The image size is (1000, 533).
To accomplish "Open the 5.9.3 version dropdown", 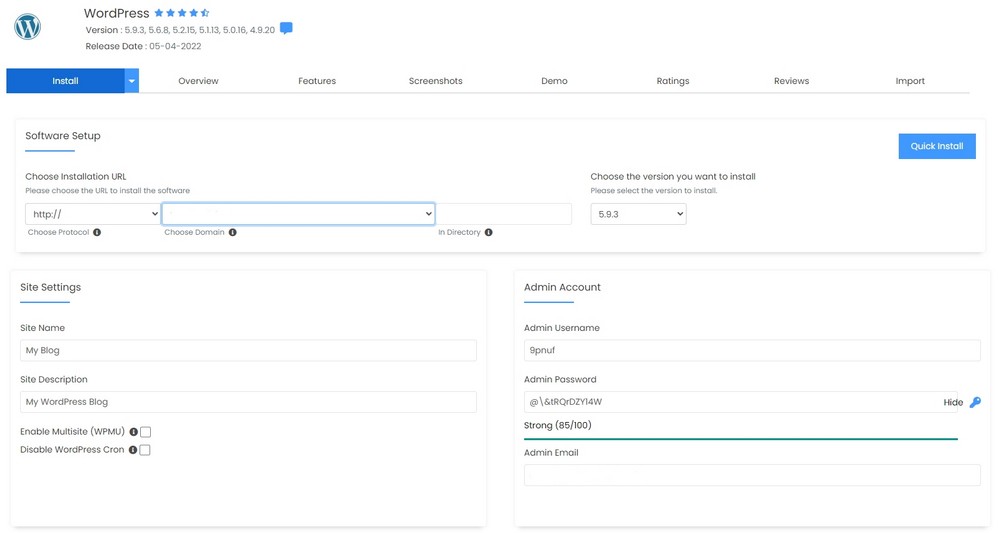I will pyautogui.click(x=638, y=214).
